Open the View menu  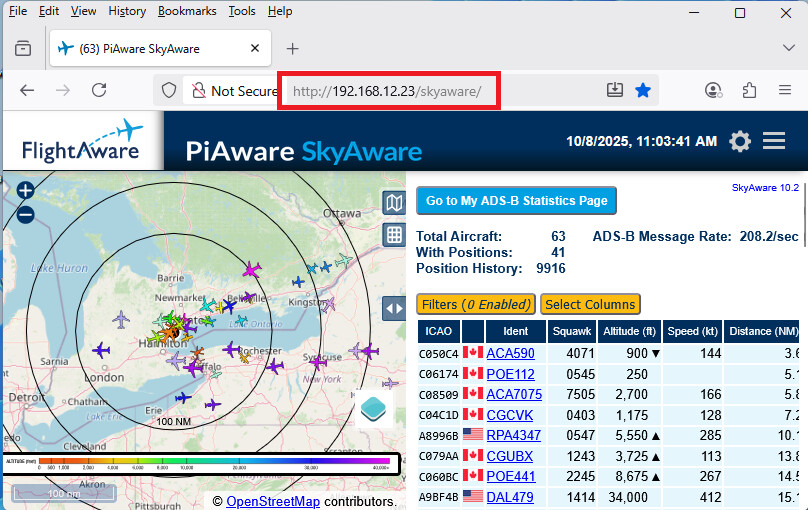(x=83, y=11)
